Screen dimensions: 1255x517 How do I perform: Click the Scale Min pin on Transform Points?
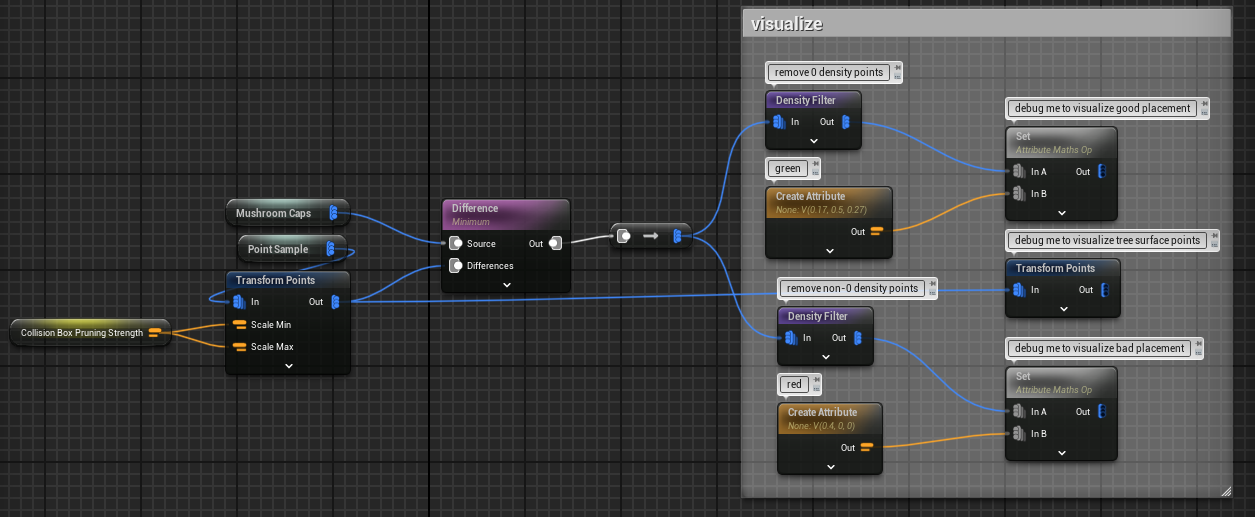click(239, 324)
